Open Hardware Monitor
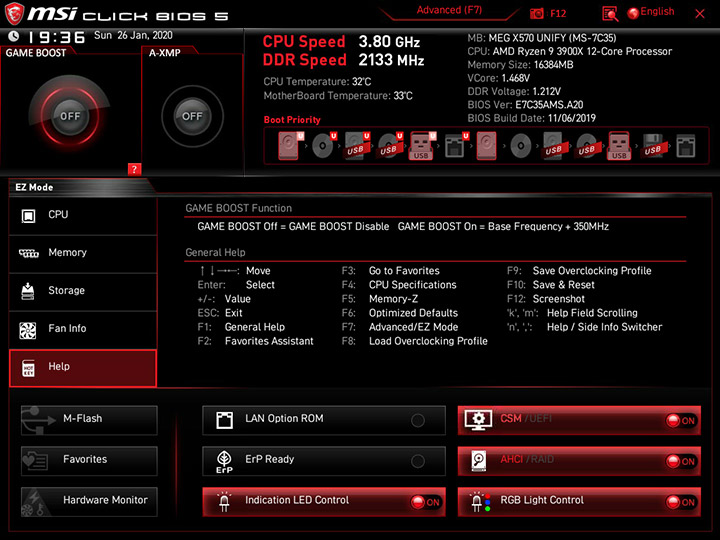This screenshot has height=540, width=720. pos(89,501)
